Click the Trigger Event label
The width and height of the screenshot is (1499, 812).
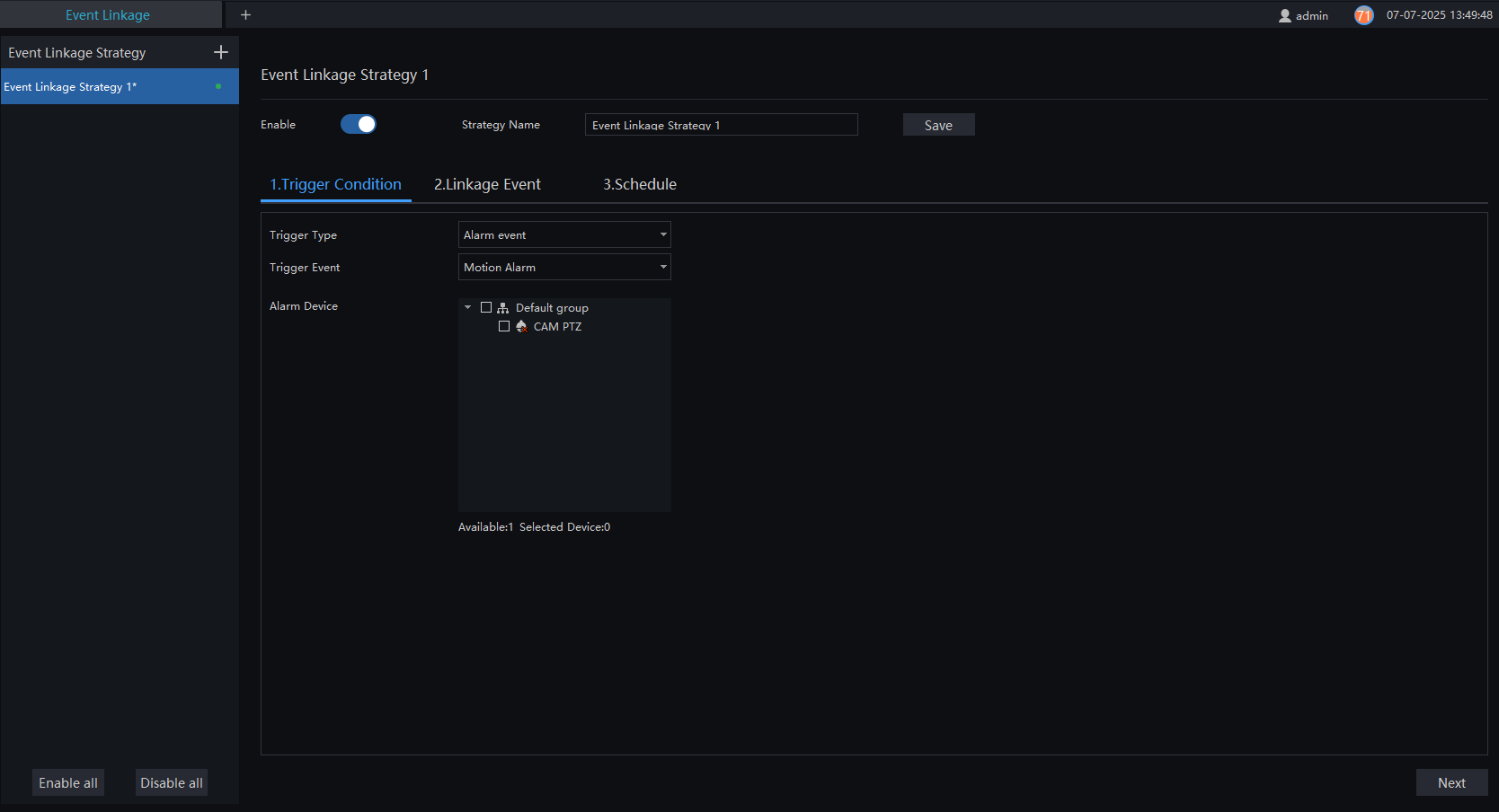click(x=305, y=268)
